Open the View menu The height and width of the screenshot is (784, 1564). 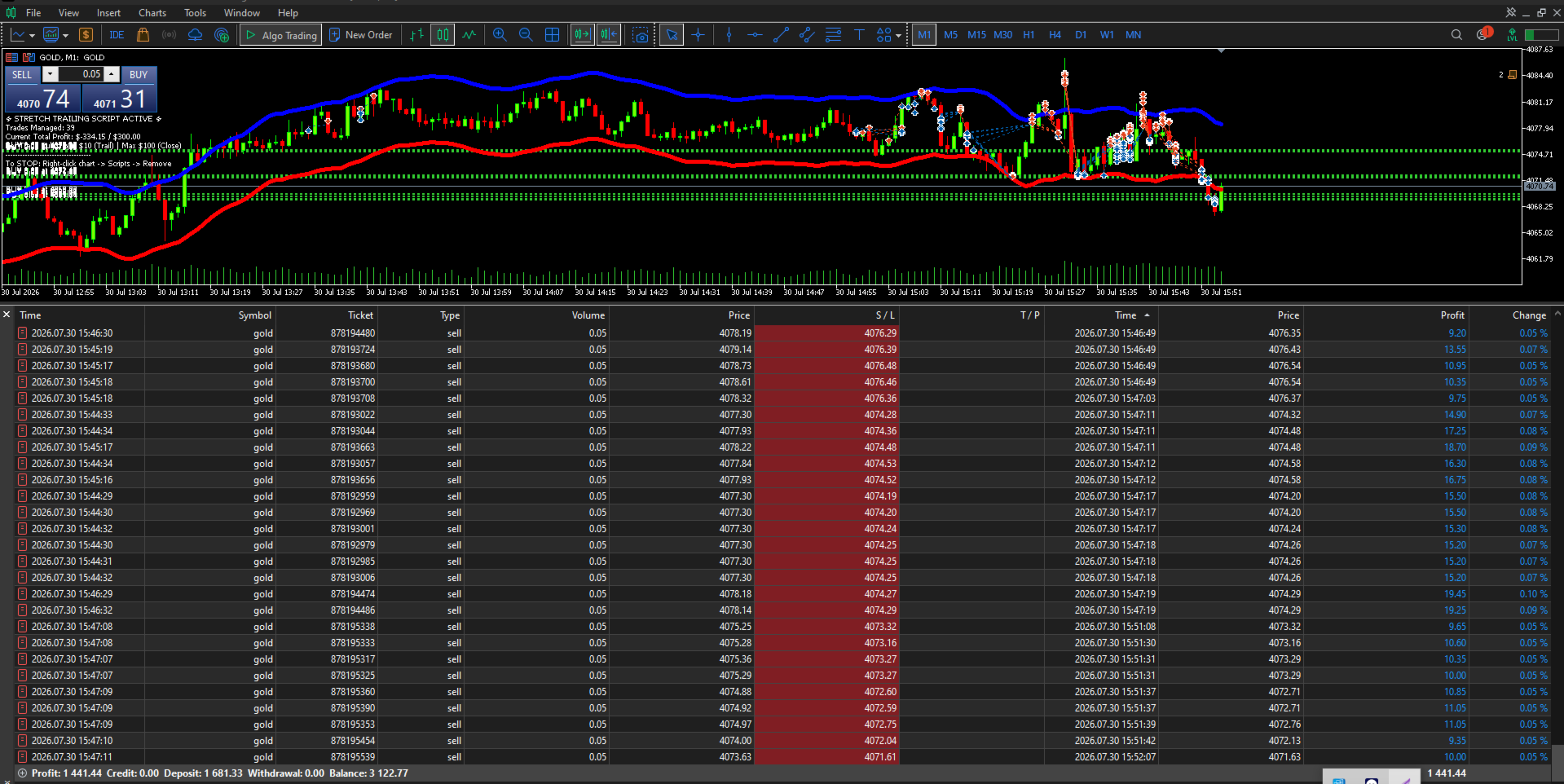[x=69, y=13]
